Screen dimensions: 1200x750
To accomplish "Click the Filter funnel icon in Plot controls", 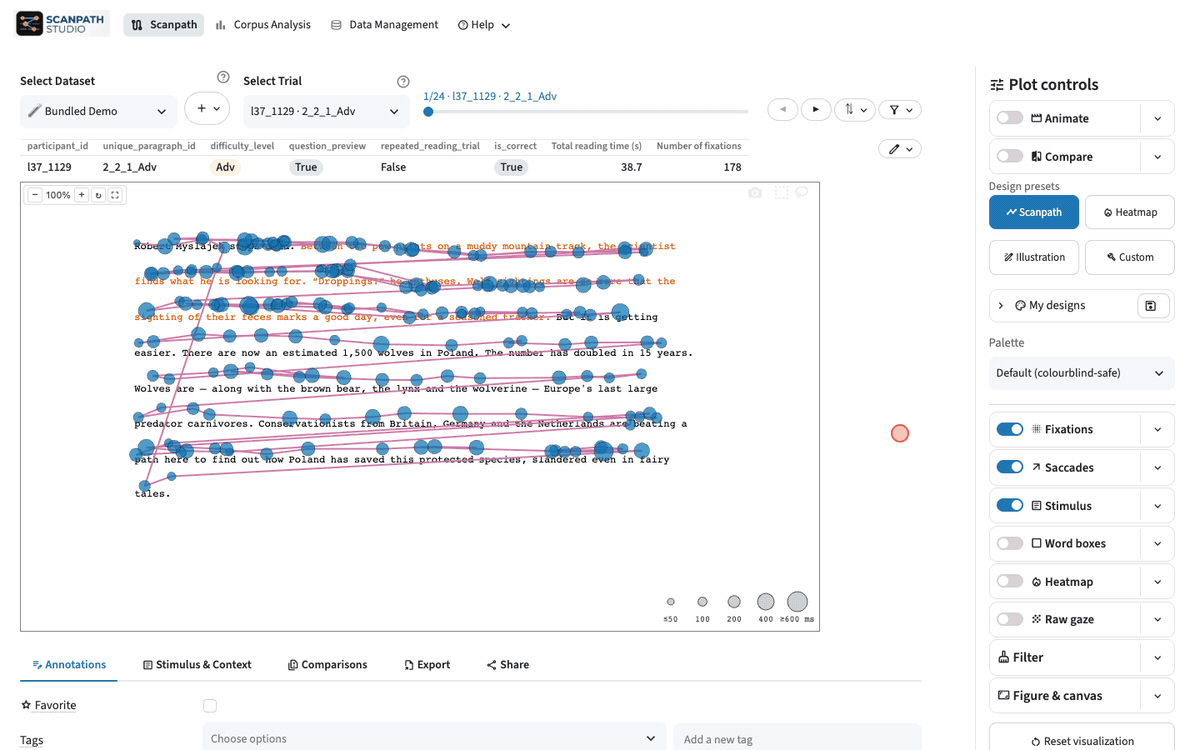I will [1003, 657].
